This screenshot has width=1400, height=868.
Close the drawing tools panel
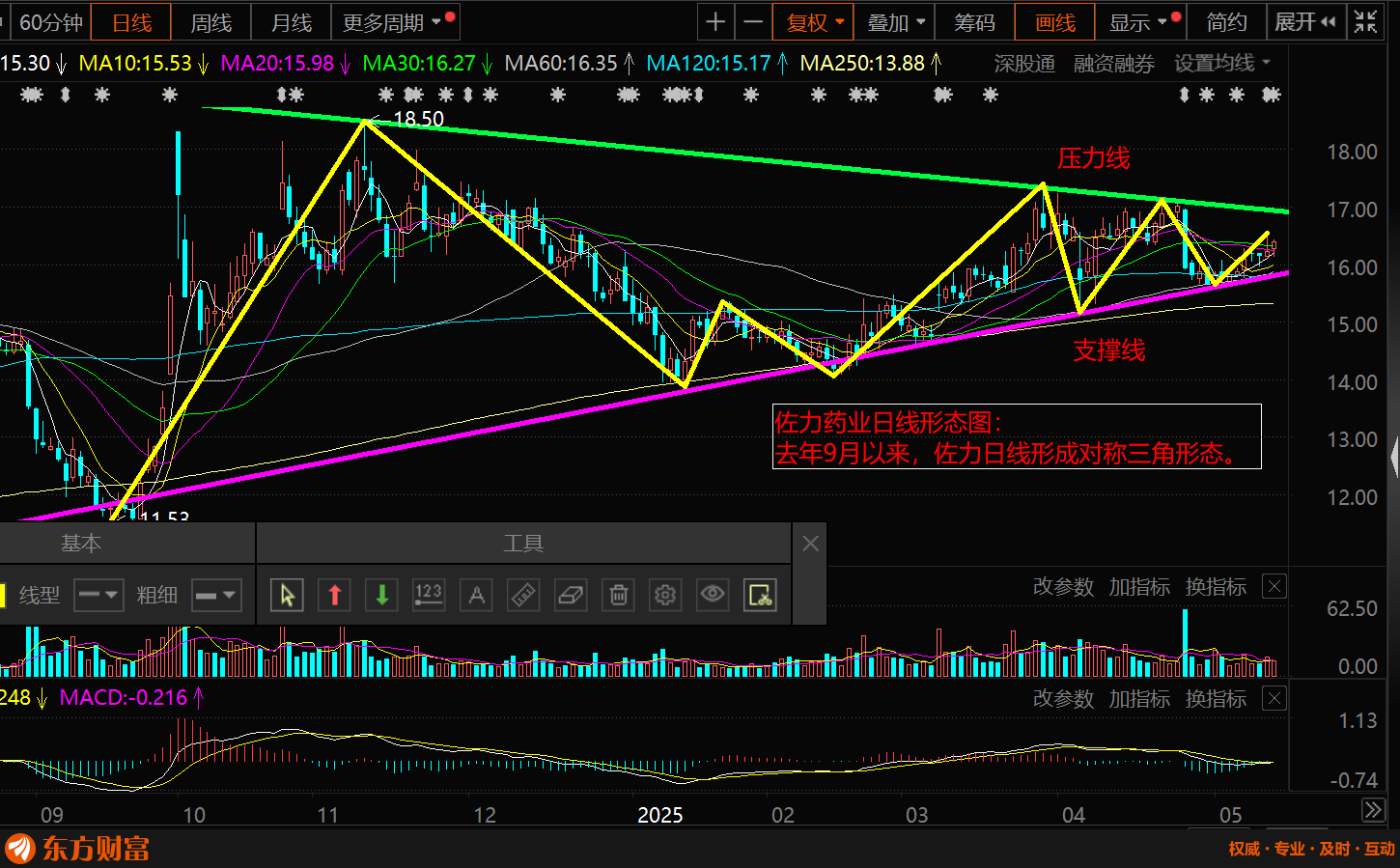(810, 544)
